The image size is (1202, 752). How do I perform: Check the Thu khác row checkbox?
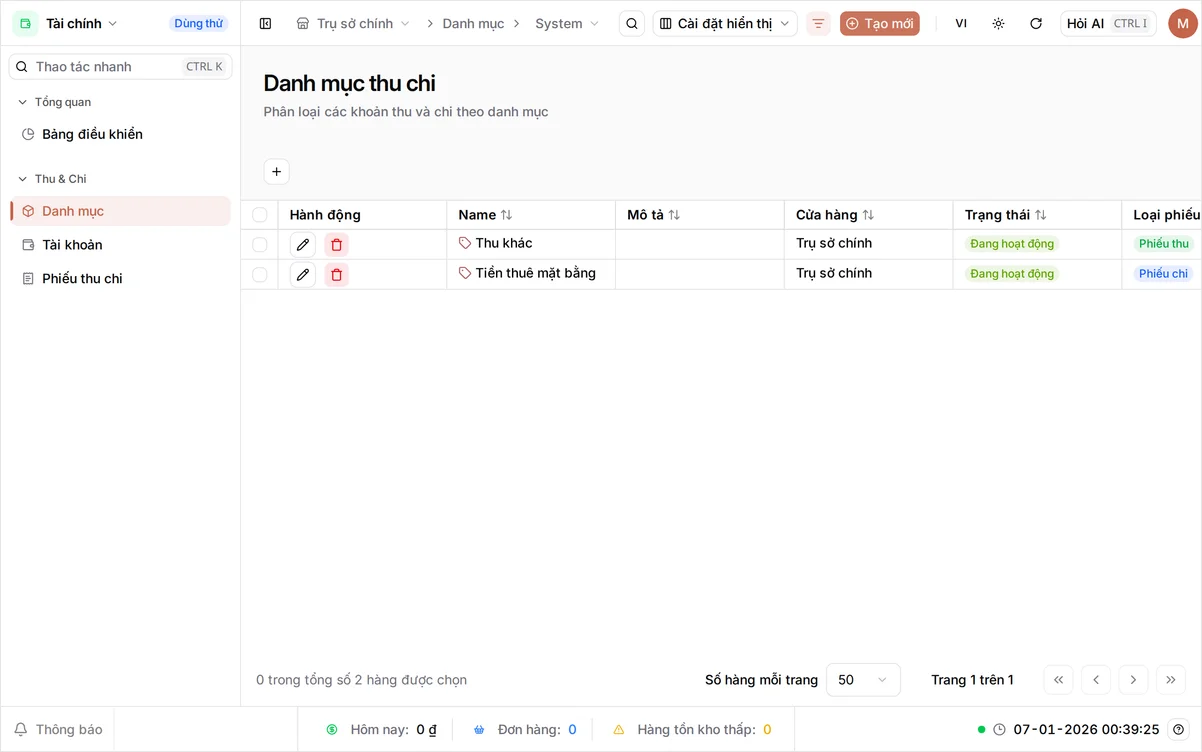coord(260,244)
